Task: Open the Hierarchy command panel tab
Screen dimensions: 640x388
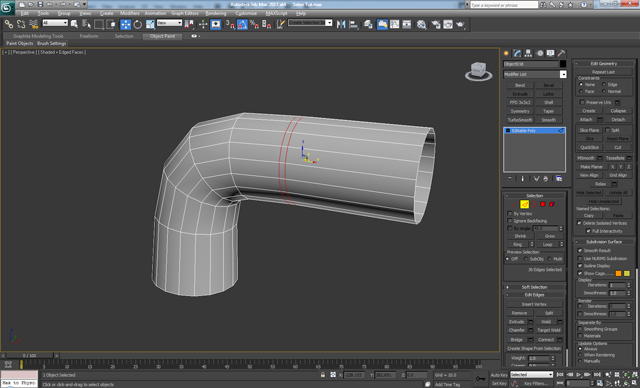Action: pos(529,53)
